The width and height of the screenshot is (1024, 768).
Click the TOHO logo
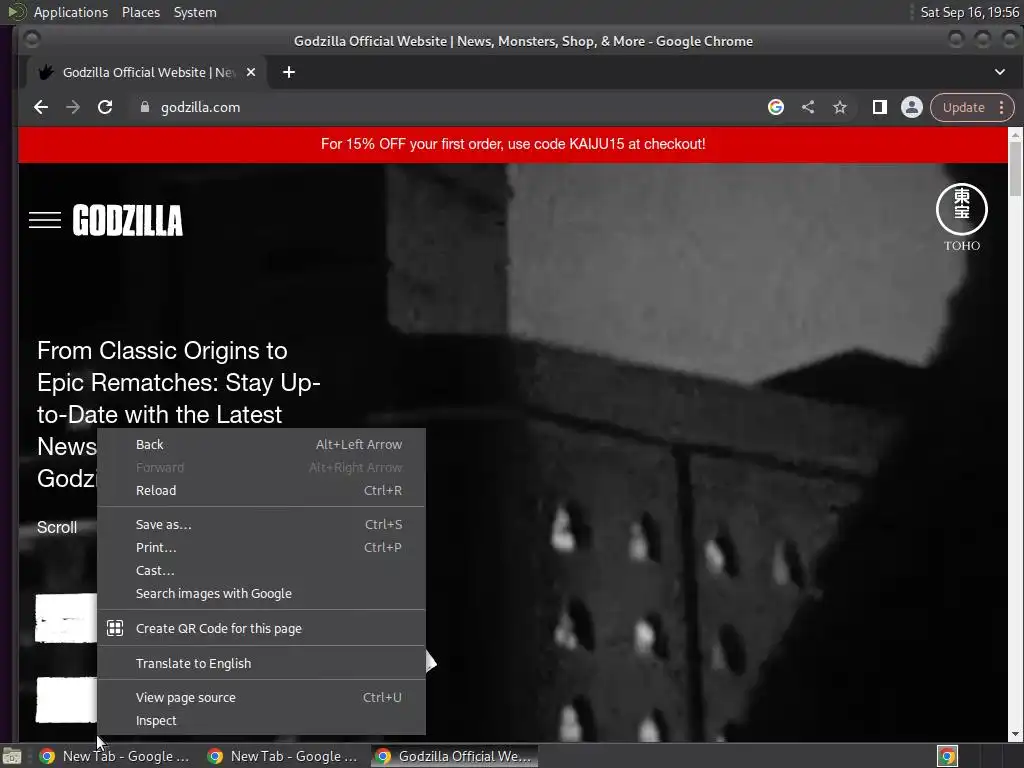pos(961,217)
